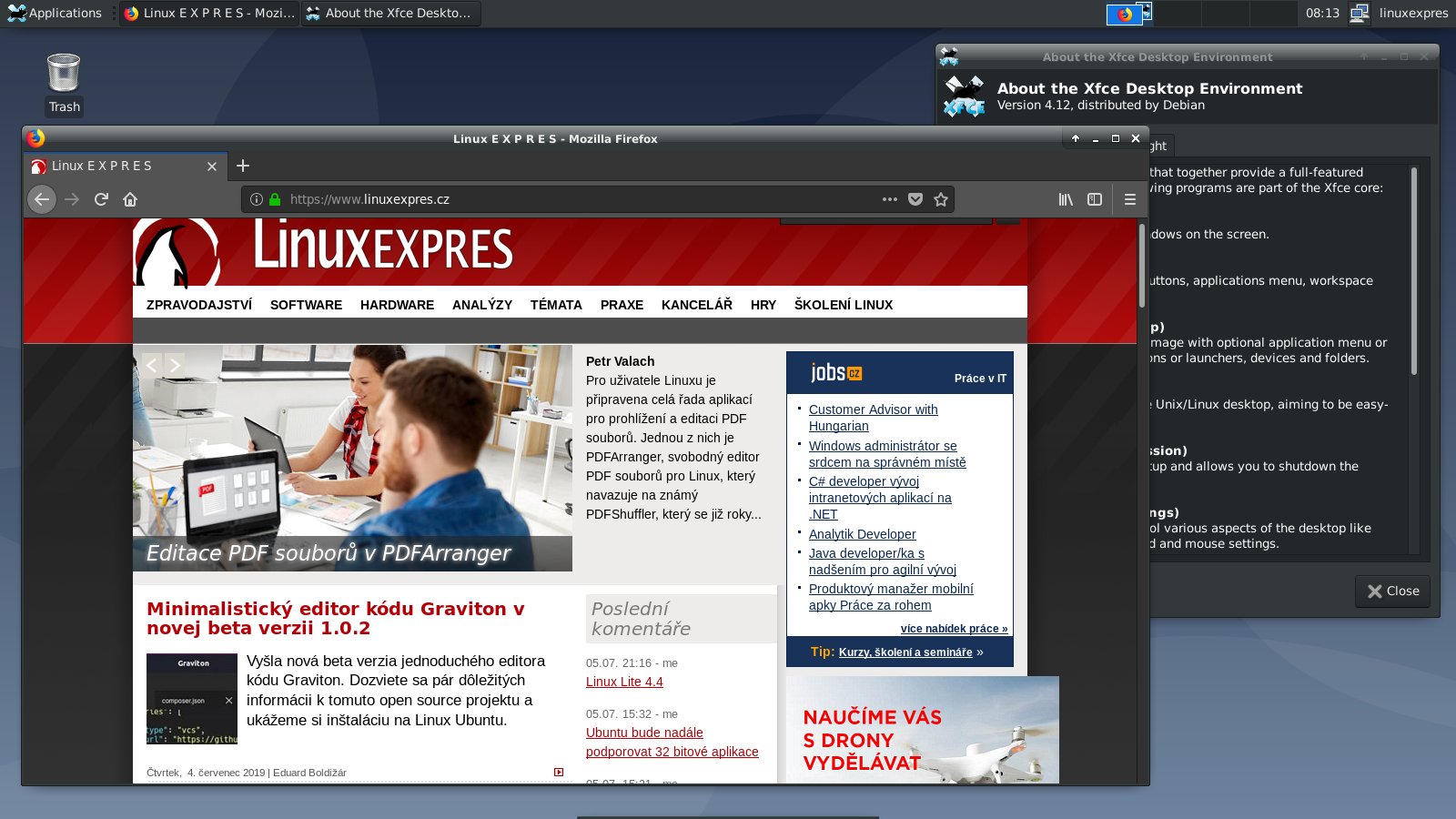Open Ubuntu bude nadále podporovat comment link
The width and height of the screenshot is (1456, 819).
pyautogui.click(x=672, y=742)
